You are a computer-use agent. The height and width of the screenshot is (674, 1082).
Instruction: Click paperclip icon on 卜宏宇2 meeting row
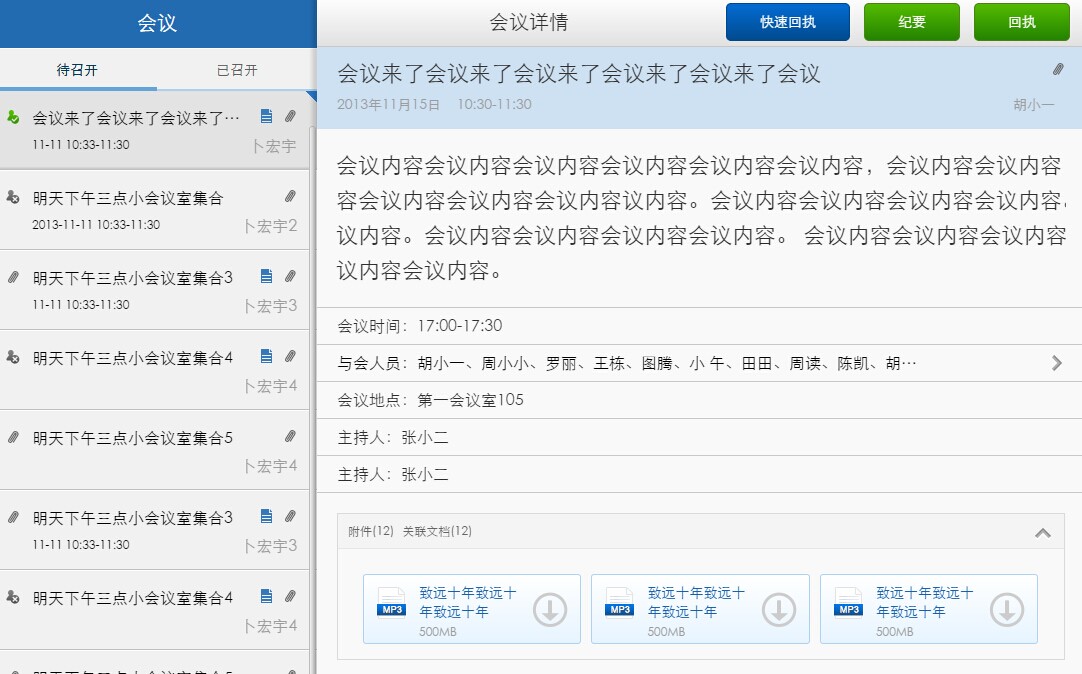[291, 197]
